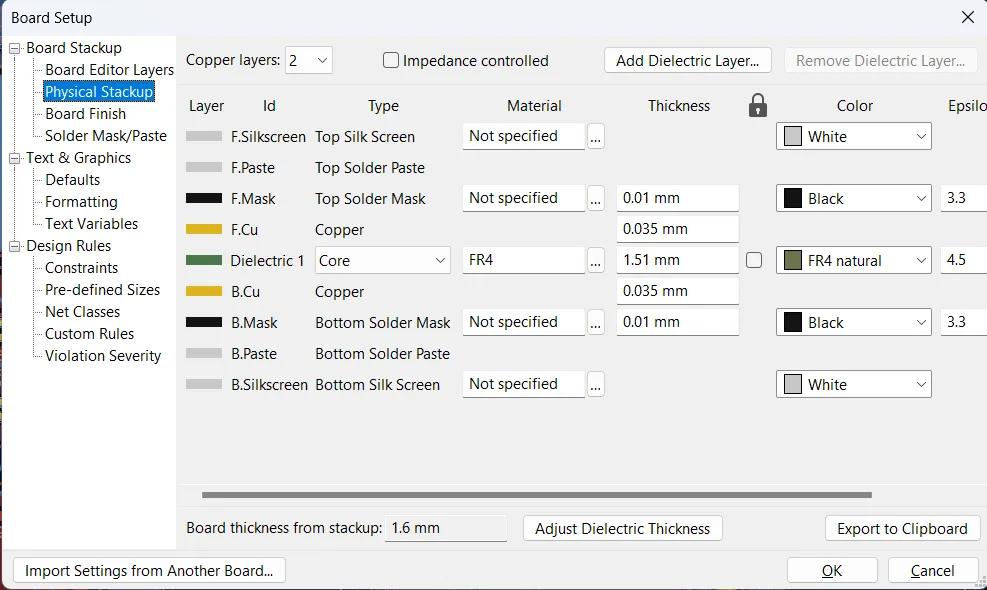987x590 pixels.
Task: Collapse the Design Rules tree branch
Action: tap(13, 245)
